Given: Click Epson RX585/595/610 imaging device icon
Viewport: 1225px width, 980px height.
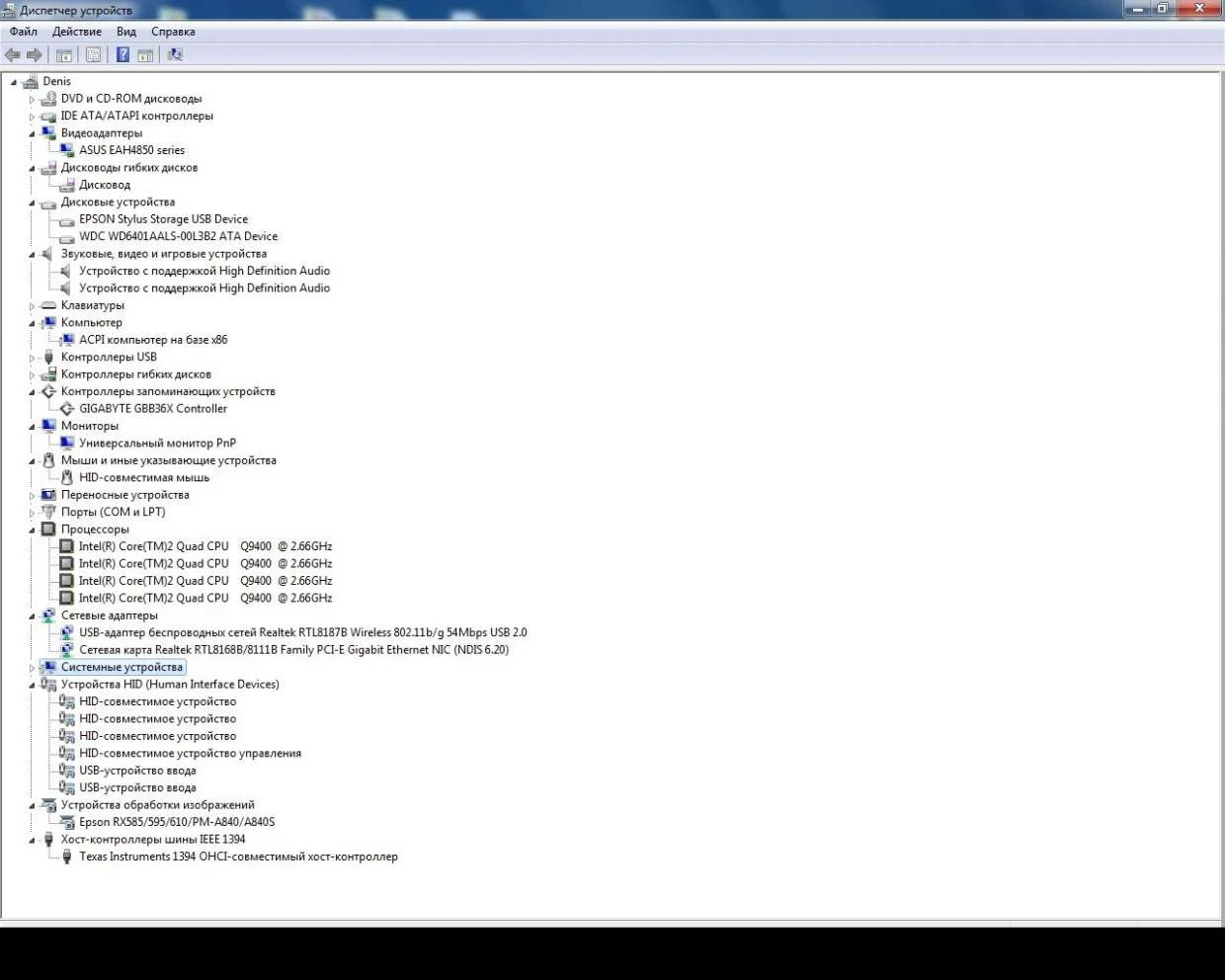Looking at the screenshot, I should point(67,822).
